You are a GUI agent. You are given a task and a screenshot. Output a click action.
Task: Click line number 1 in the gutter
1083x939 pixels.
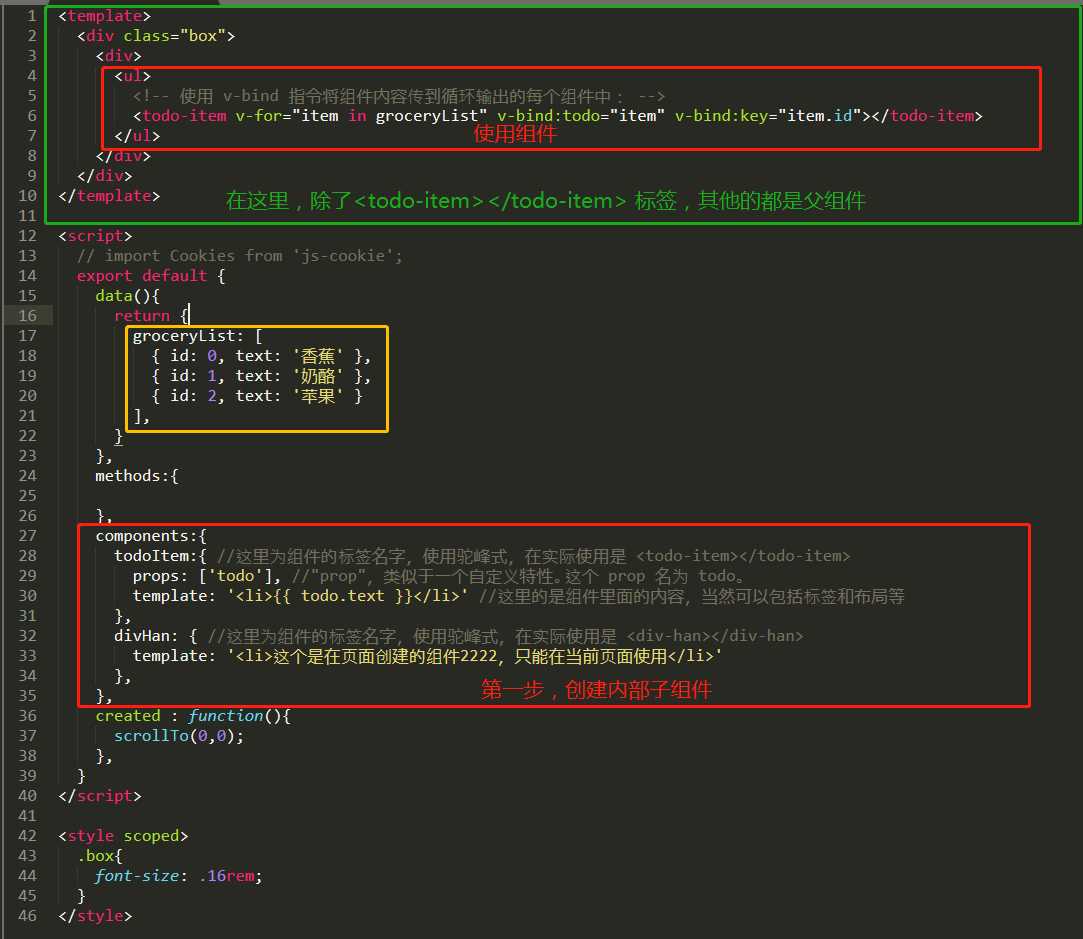32,16
